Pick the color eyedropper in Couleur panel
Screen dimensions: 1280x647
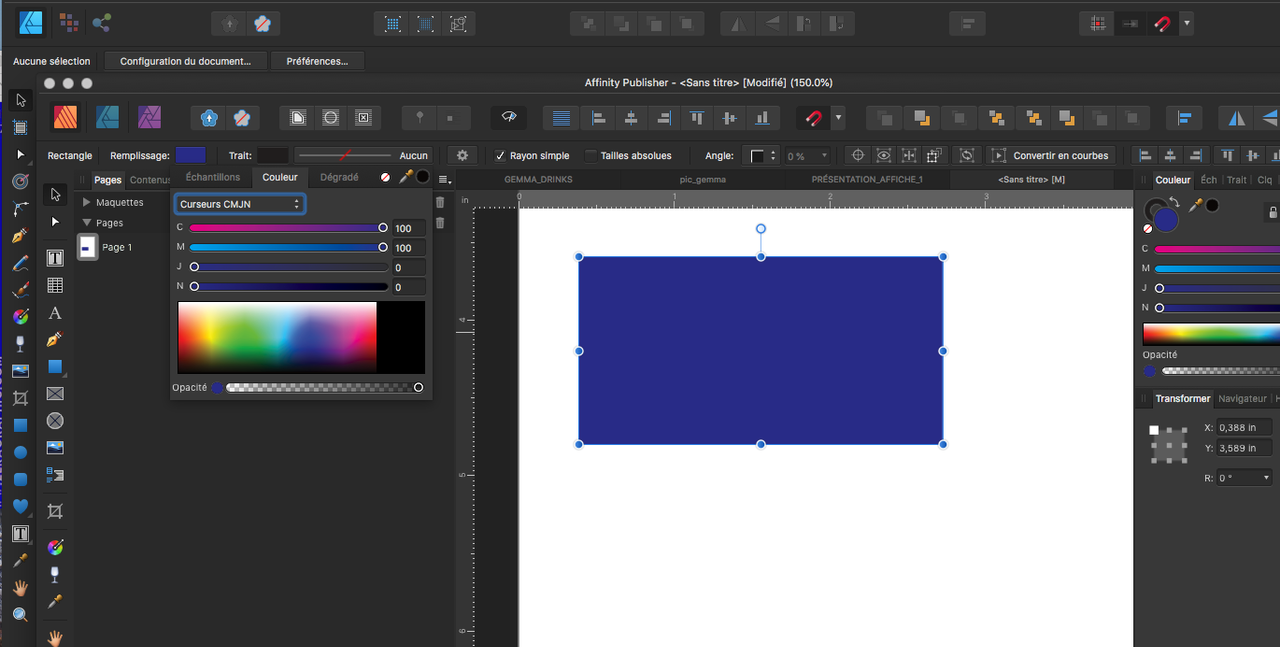point(1195,205)
